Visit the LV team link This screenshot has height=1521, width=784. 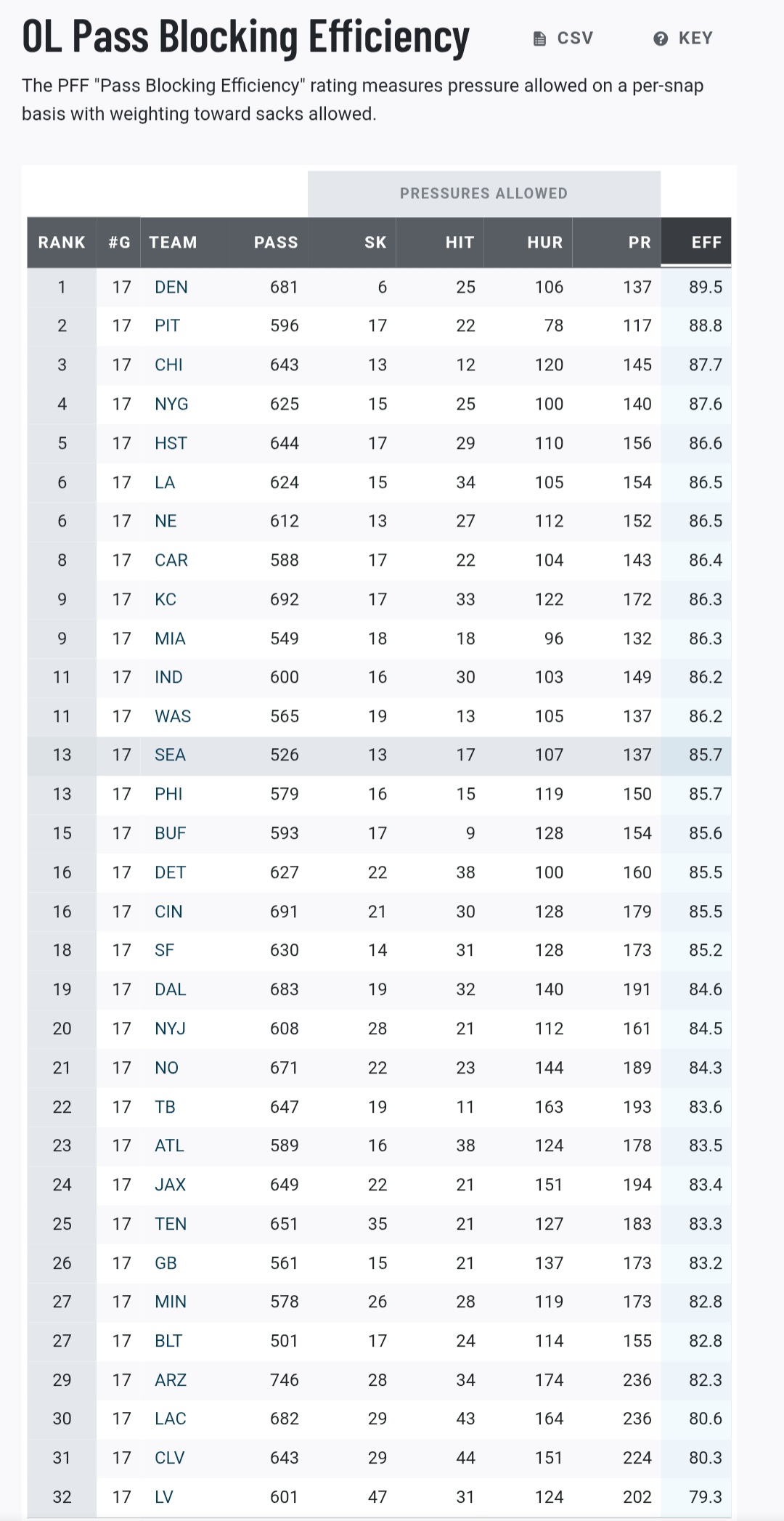[164, 1497]
